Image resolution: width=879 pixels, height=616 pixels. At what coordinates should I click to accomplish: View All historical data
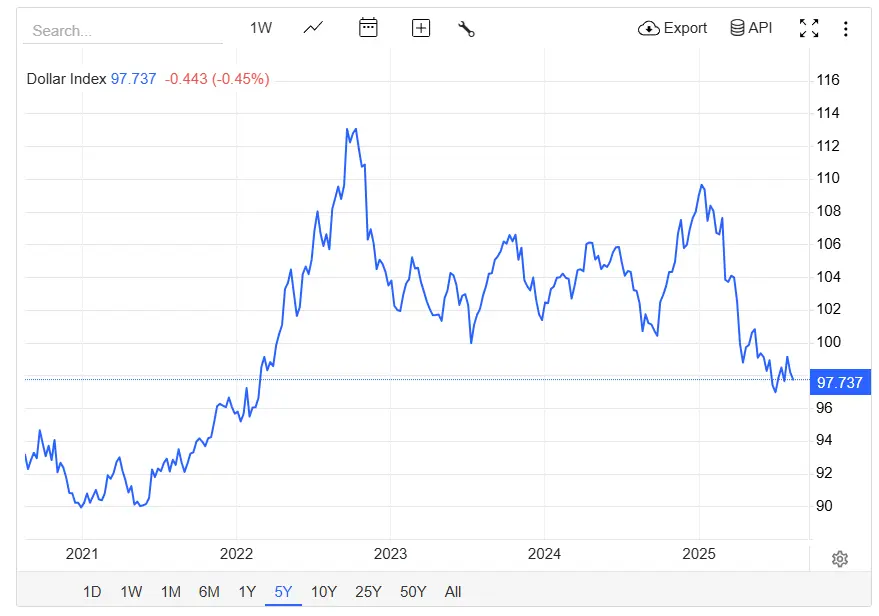tap(452, 591)
